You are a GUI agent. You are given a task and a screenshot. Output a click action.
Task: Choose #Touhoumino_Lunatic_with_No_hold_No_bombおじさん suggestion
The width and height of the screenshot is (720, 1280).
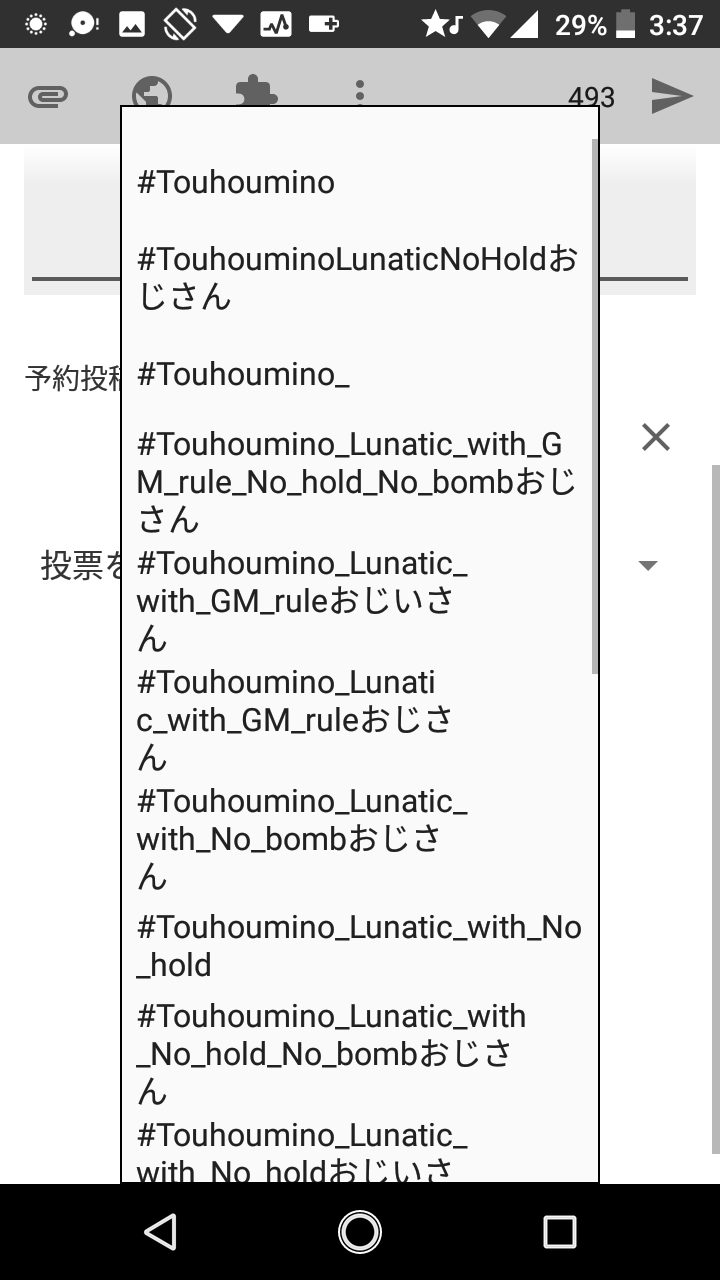tap(332, 1054)
